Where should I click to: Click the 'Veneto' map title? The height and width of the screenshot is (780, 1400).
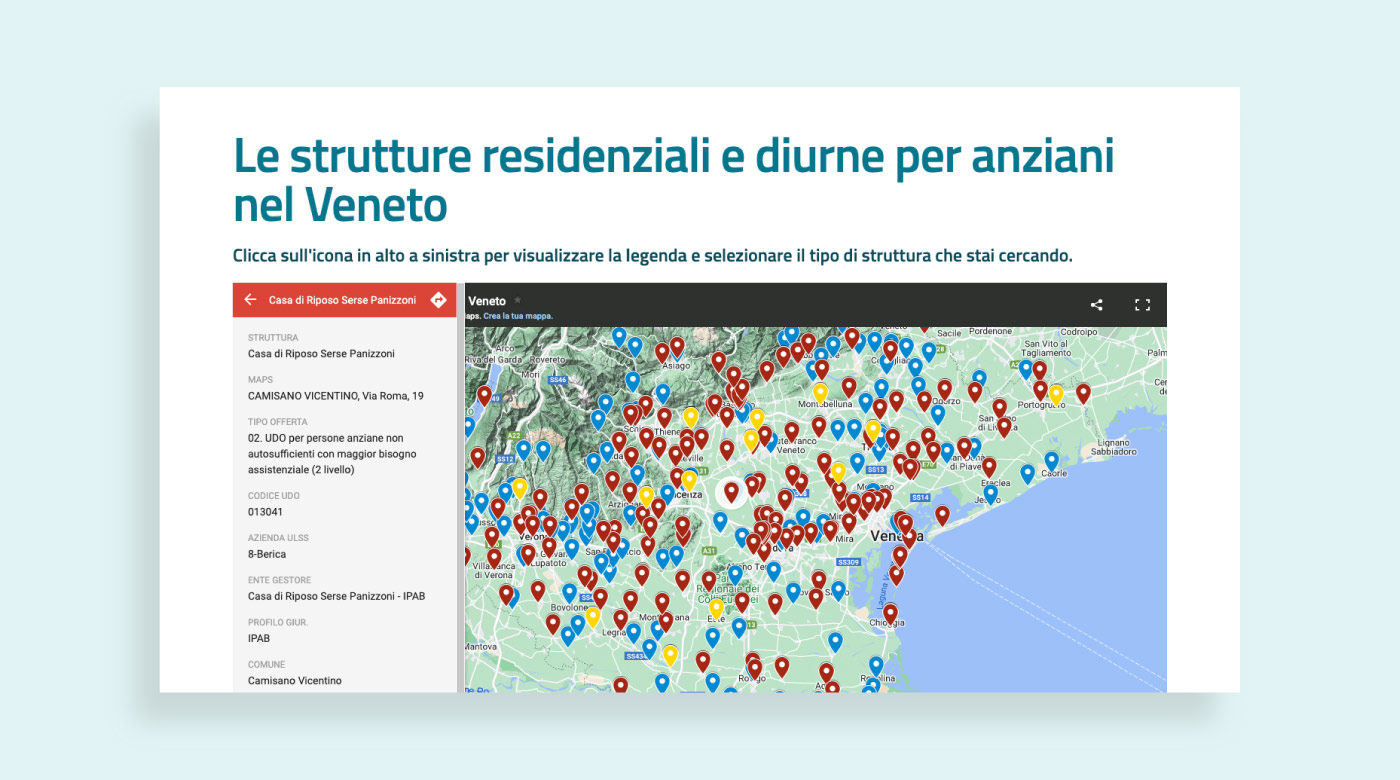tap(487, 301)
